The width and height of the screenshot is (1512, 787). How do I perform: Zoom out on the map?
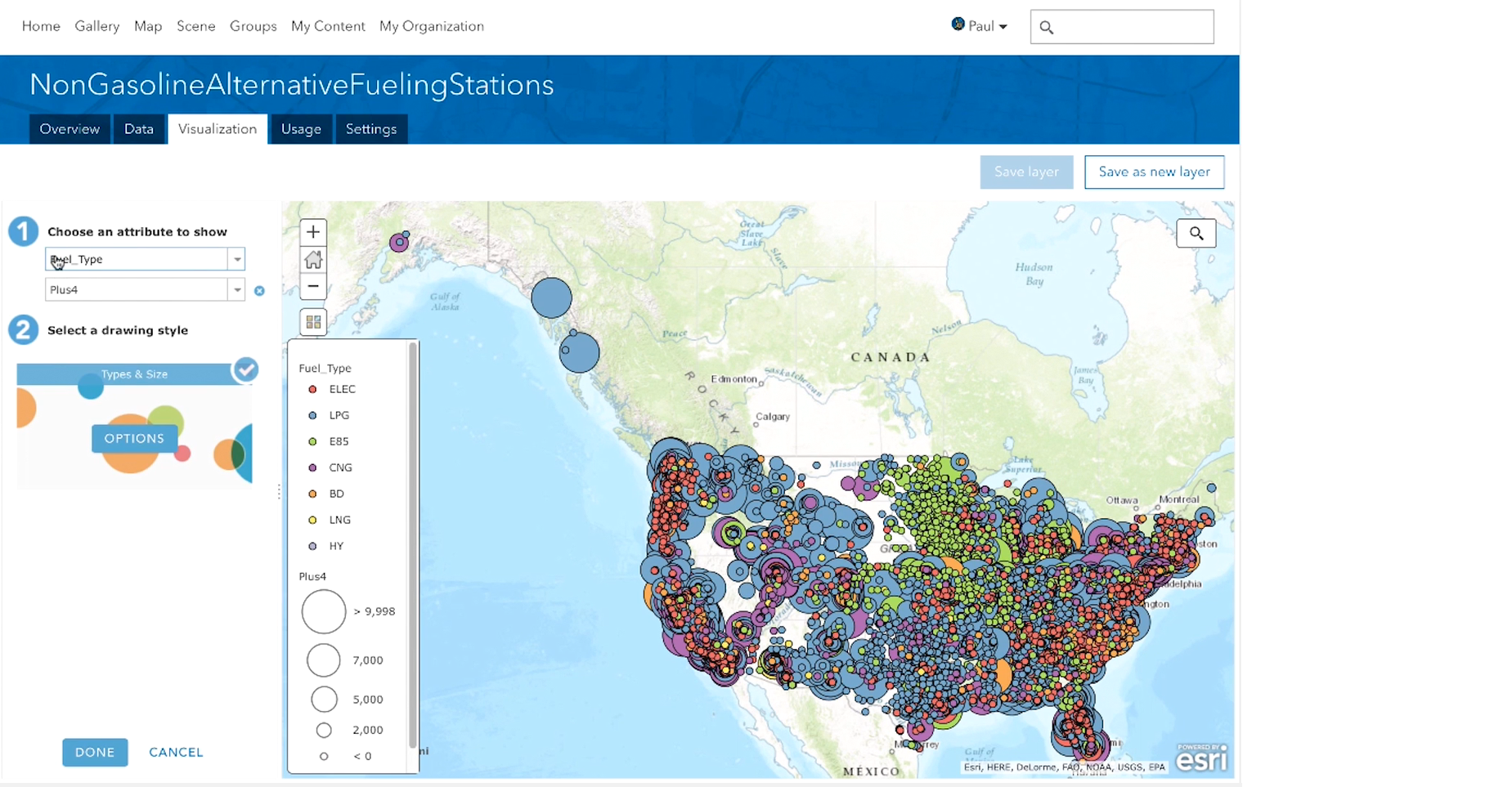click(x=313, y=286)
